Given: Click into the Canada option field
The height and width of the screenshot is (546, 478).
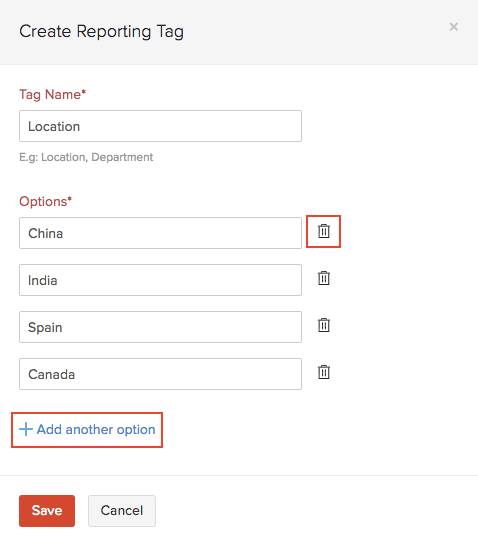Looking at the screenshot, I should click(x=160, y=374).
